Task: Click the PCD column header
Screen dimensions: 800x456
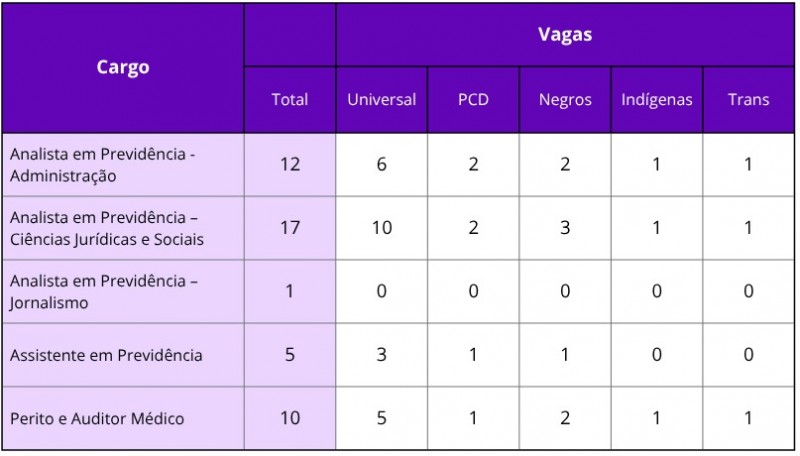Action: point(473,100)
